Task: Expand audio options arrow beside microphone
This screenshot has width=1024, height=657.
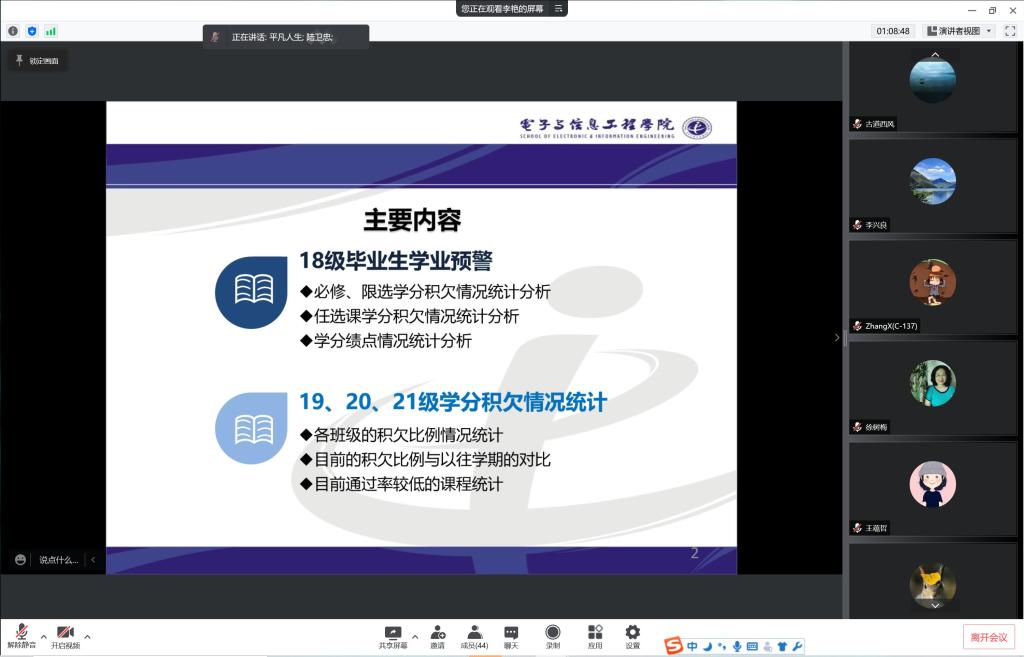Action: 43,637
